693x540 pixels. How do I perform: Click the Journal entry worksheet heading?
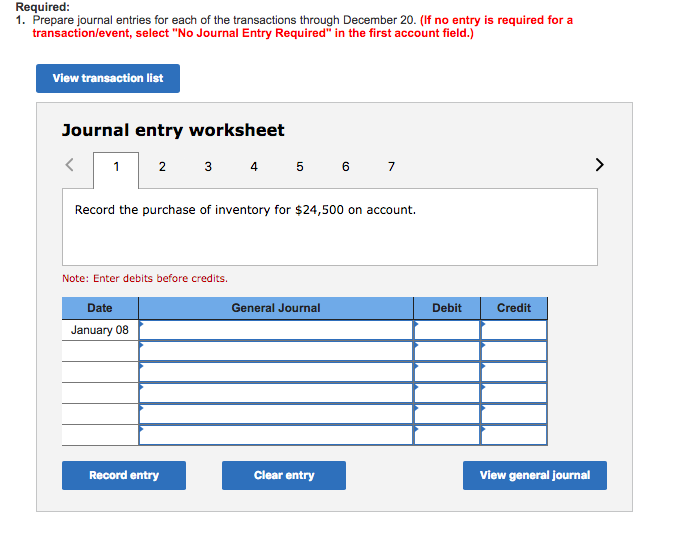[173, 130]
